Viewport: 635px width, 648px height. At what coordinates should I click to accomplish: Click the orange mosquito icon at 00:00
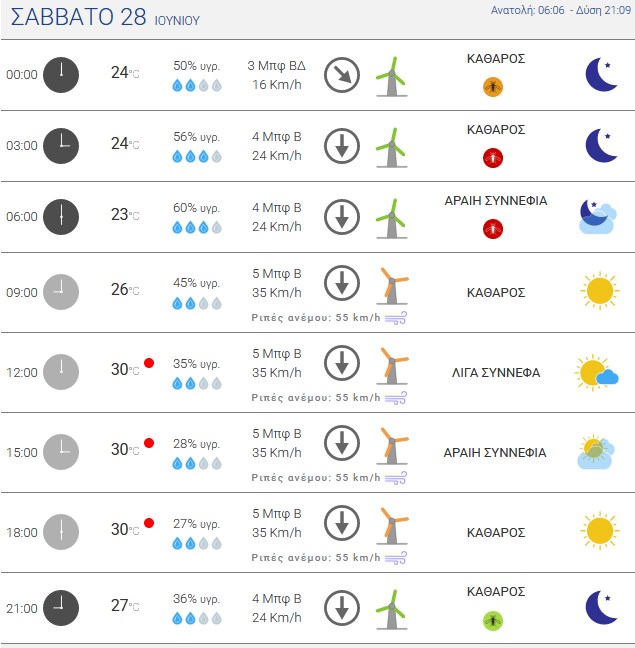pos(493,87)
